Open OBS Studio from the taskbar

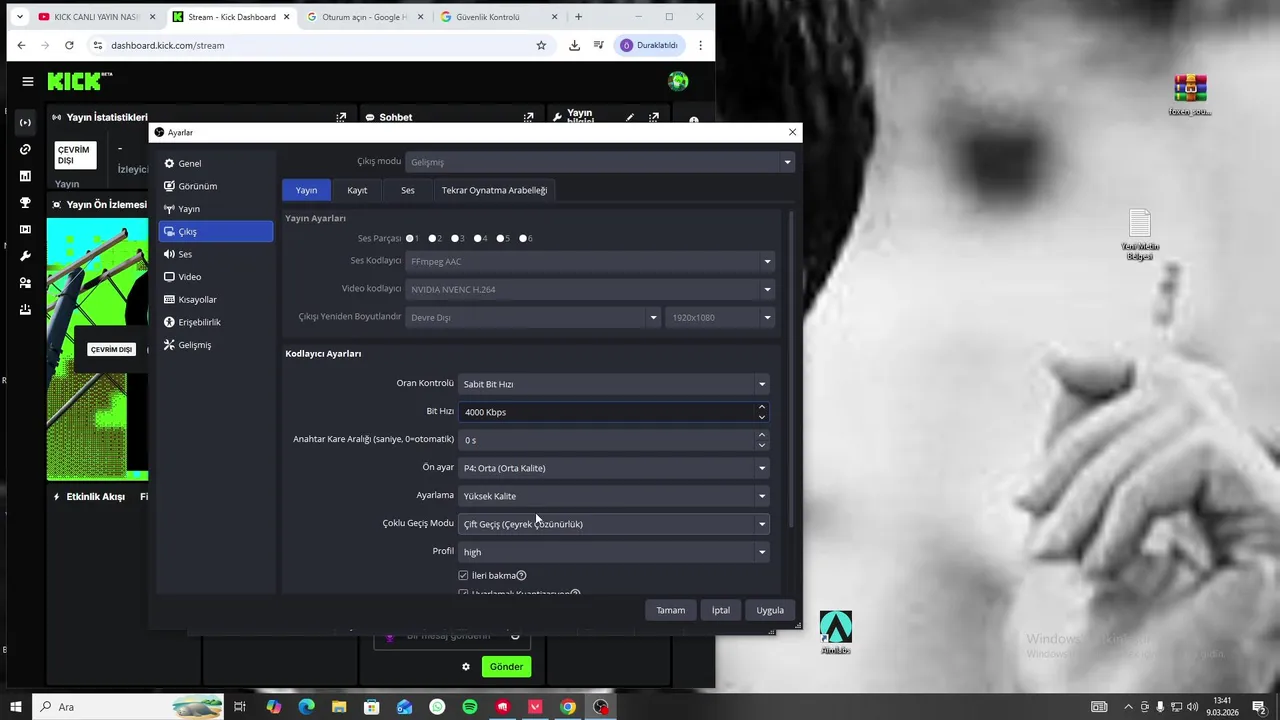pyautogui.click(x=601, y=707)
